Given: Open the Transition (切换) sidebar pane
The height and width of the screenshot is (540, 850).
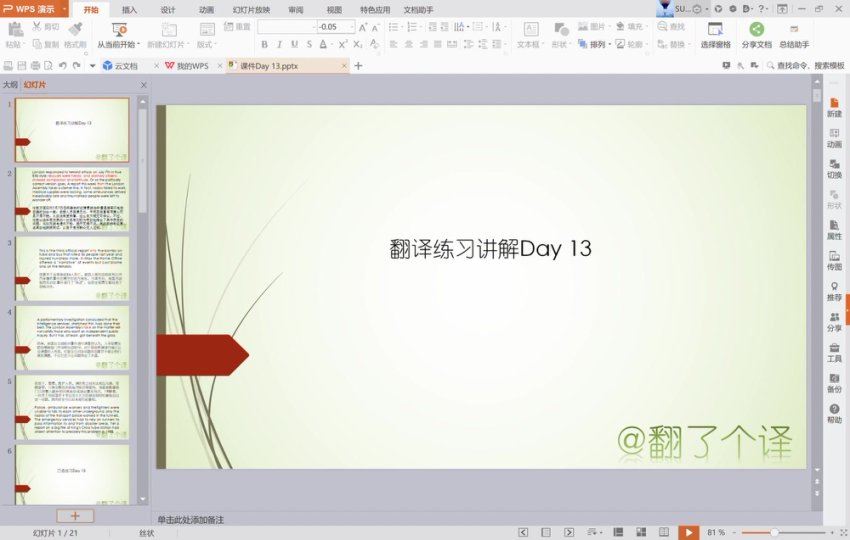Looking at the screenshot, I should pos(834,169).
